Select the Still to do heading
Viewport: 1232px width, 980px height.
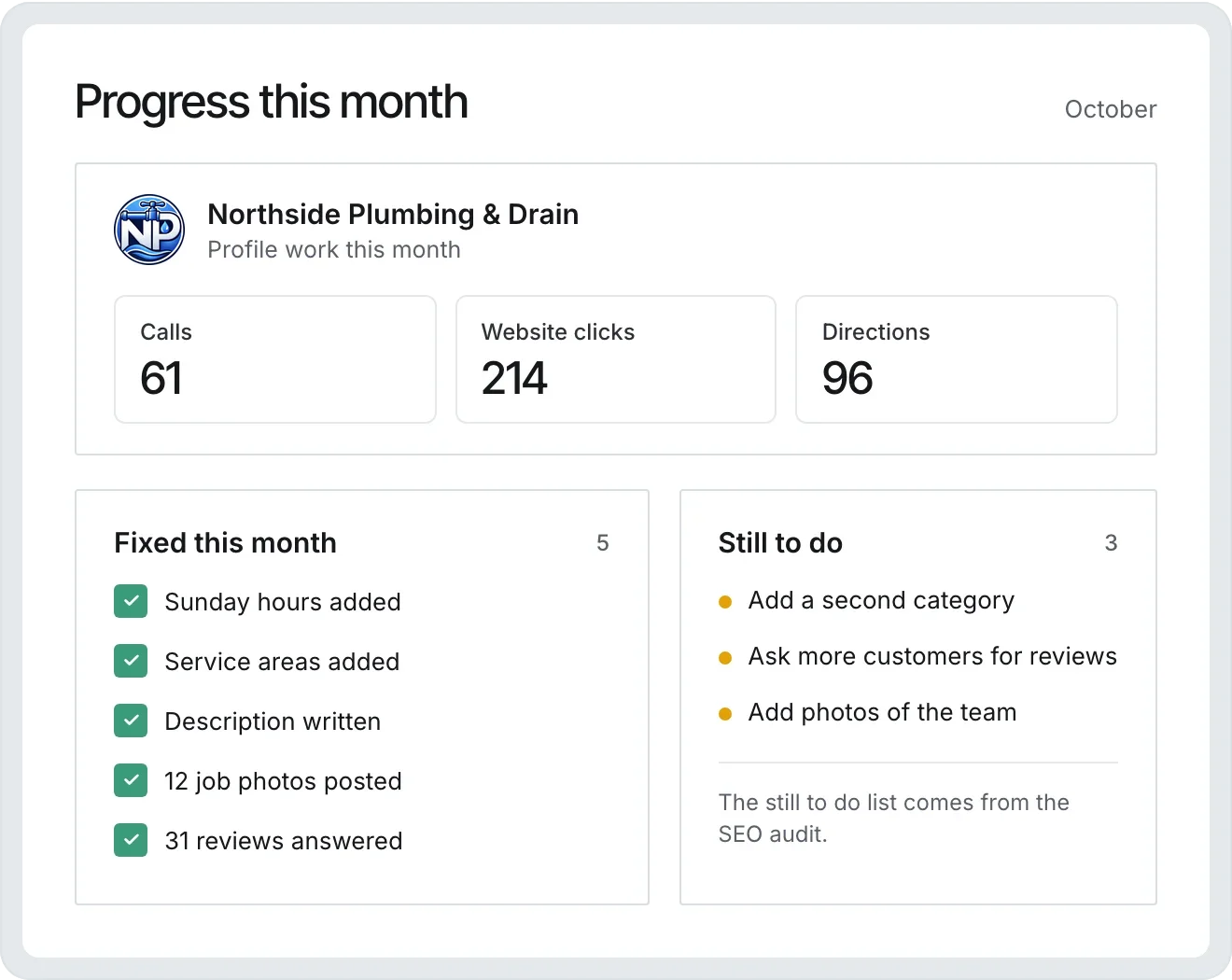click(x=780, y=542)
